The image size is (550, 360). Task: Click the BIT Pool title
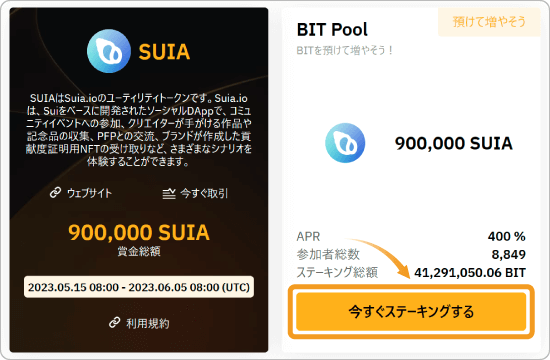(332, 29)
